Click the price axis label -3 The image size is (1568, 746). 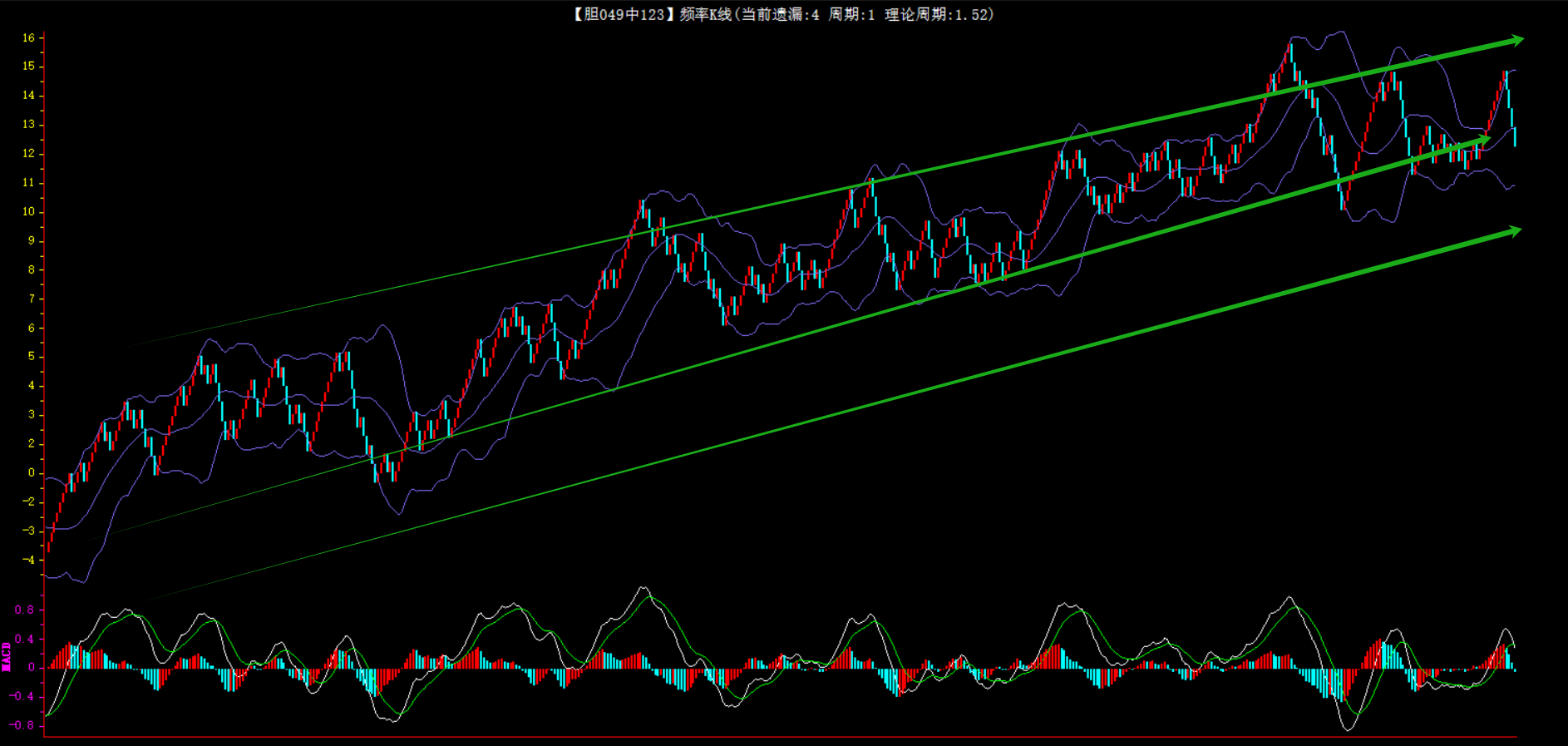(x=29, y=531)
